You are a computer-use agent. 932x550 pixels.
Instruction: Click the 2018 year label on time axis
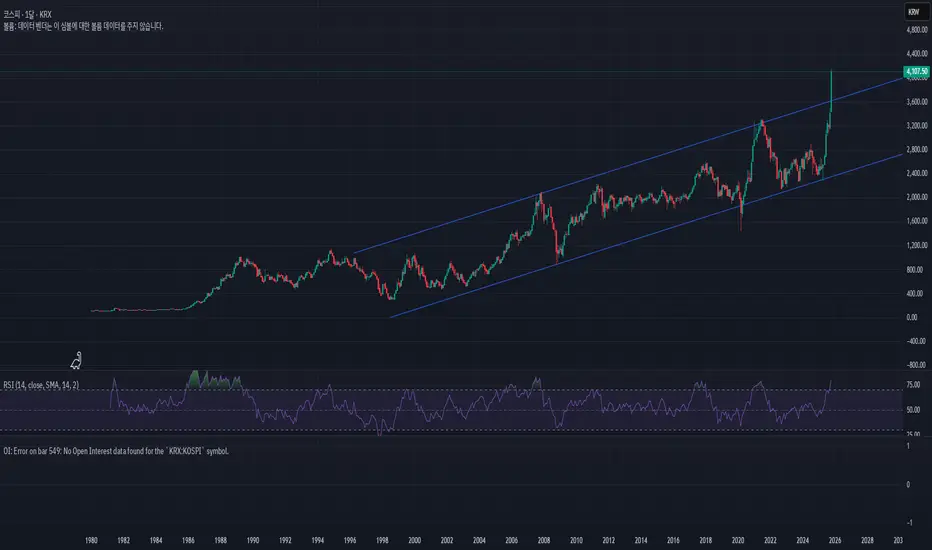pyautogui.click(x=706, y=540)
